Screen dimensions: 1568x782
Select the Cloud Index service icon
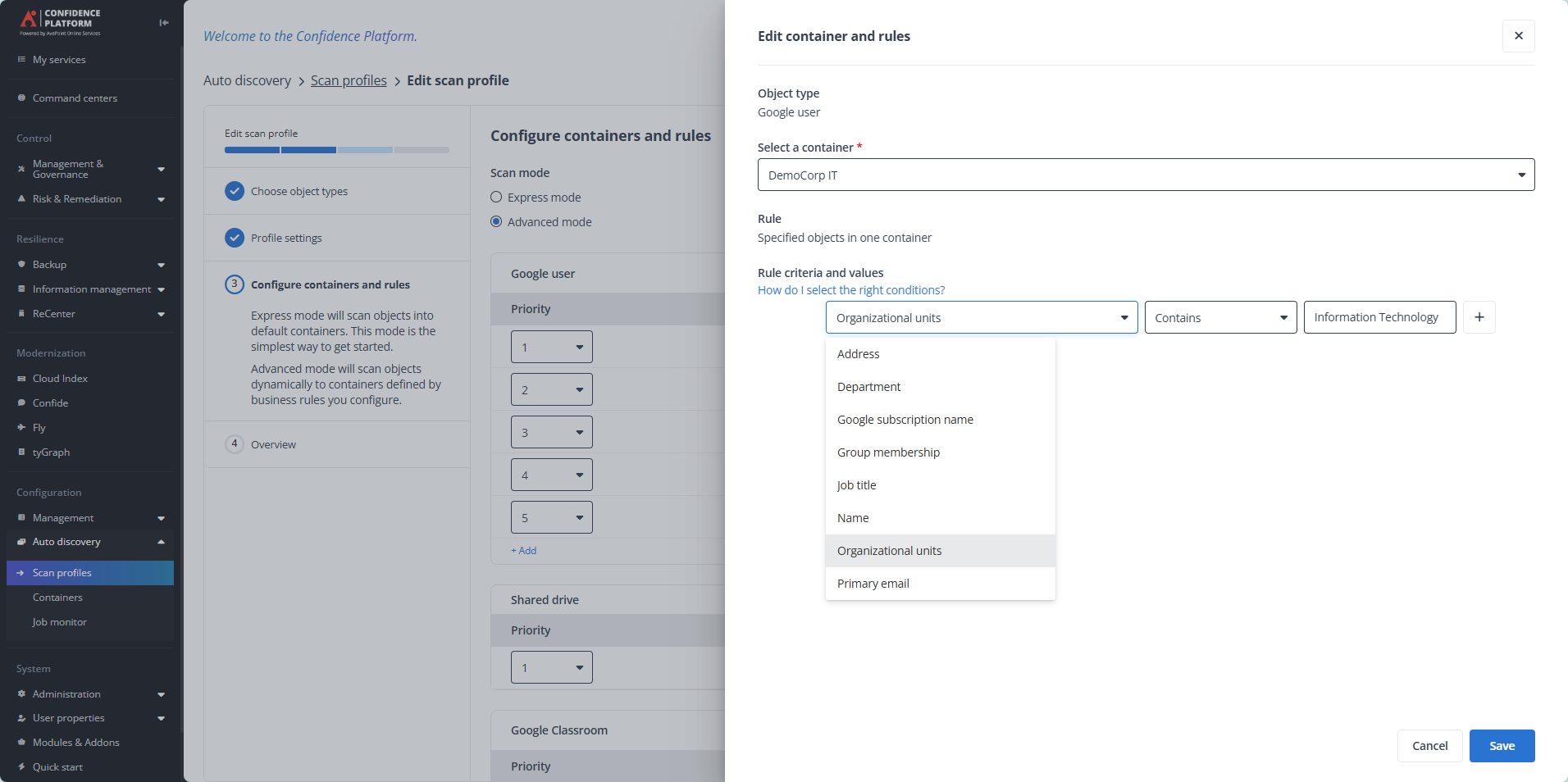point(22,378)
